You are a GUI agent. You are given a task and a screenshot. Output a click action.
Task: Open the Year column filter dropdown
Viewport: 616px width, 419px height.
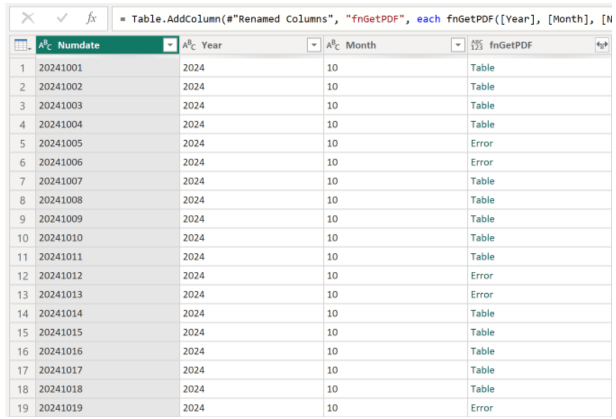313,46
